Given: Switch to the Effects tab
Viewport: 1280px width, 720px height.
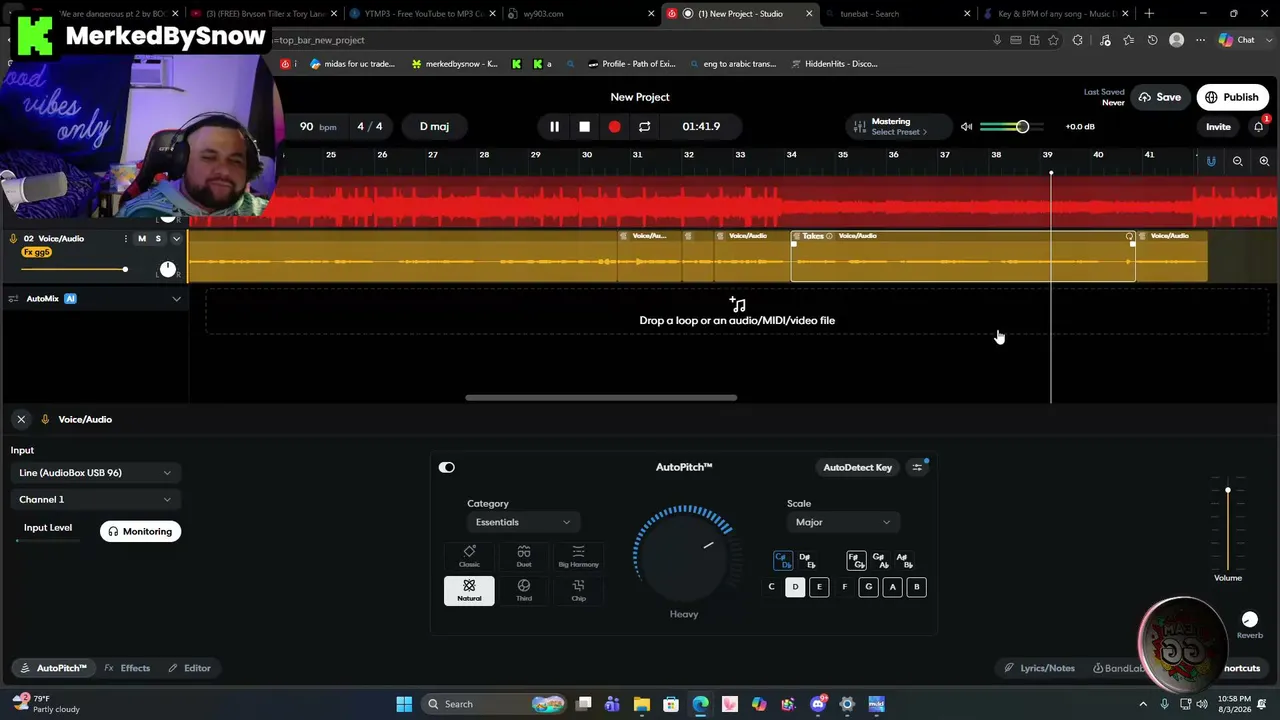Looking at the screenshot, I should pos(127,668).
